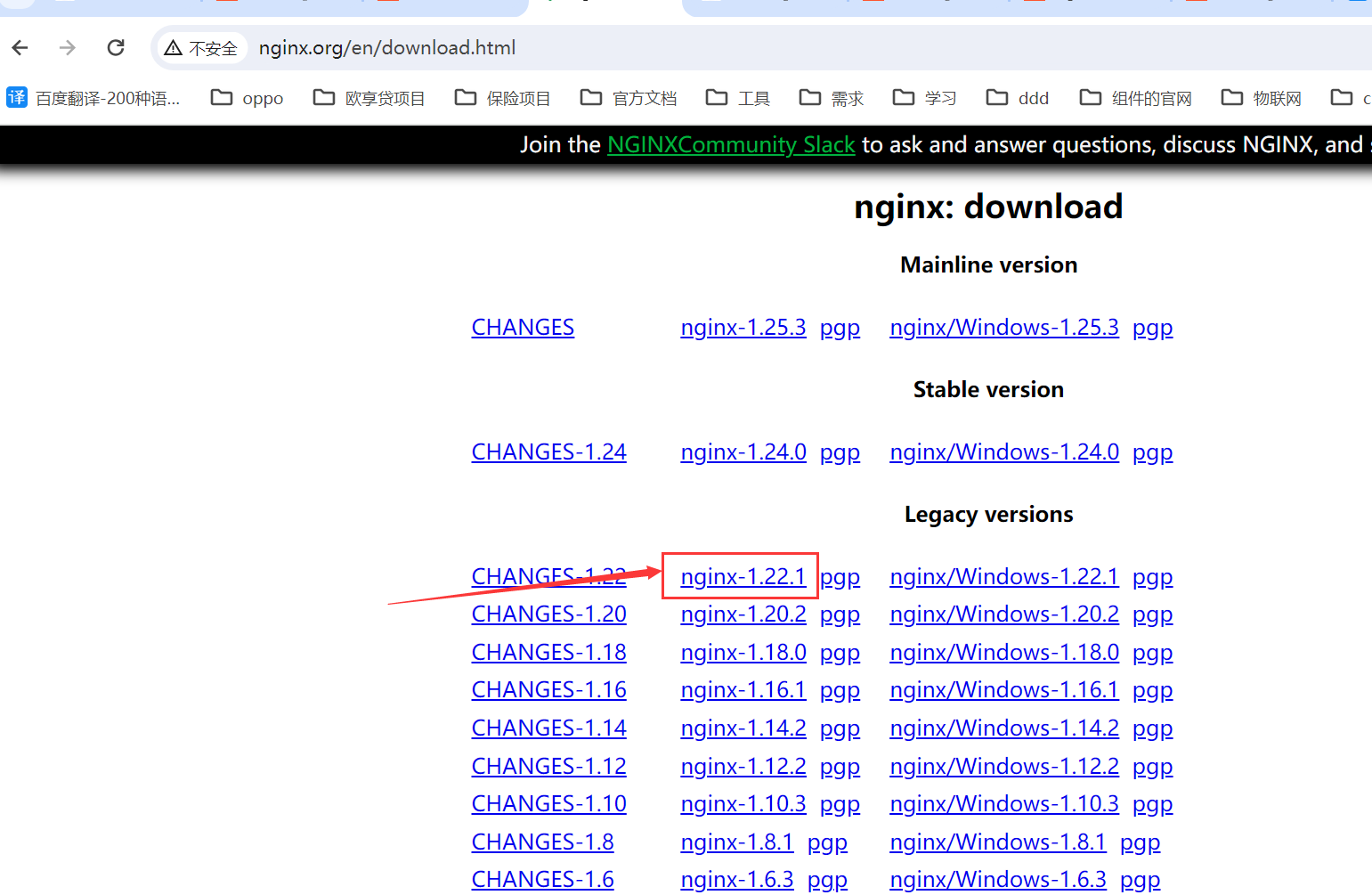Open the 保险项目 bookmark folder
Image resolution: width=1372 pixels, height=895 pixels.
[502, 98]
